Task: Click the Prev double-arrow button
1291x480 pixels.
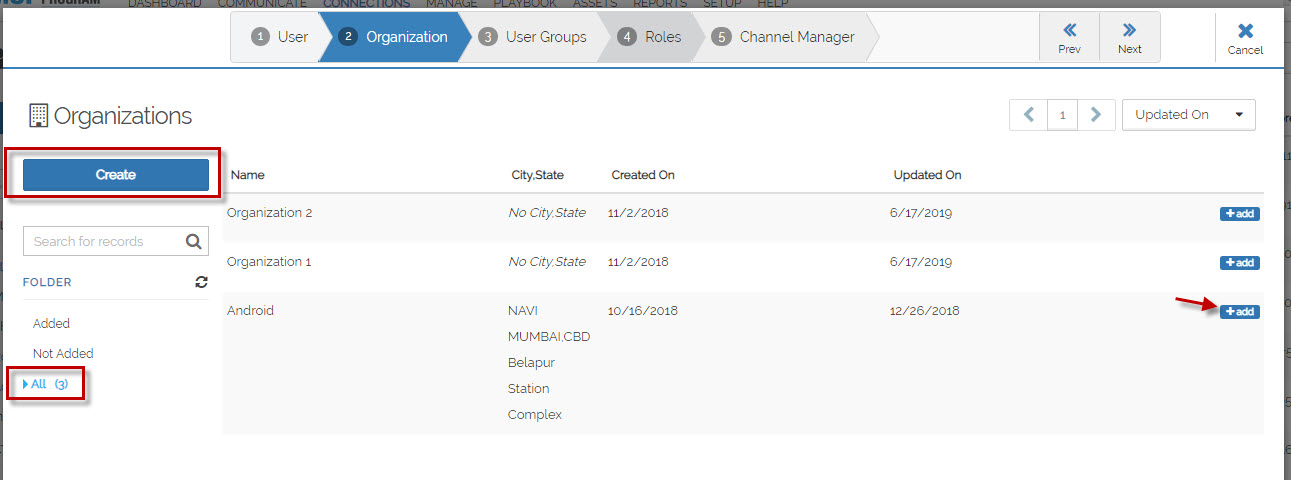Action: coord(1069,38)
